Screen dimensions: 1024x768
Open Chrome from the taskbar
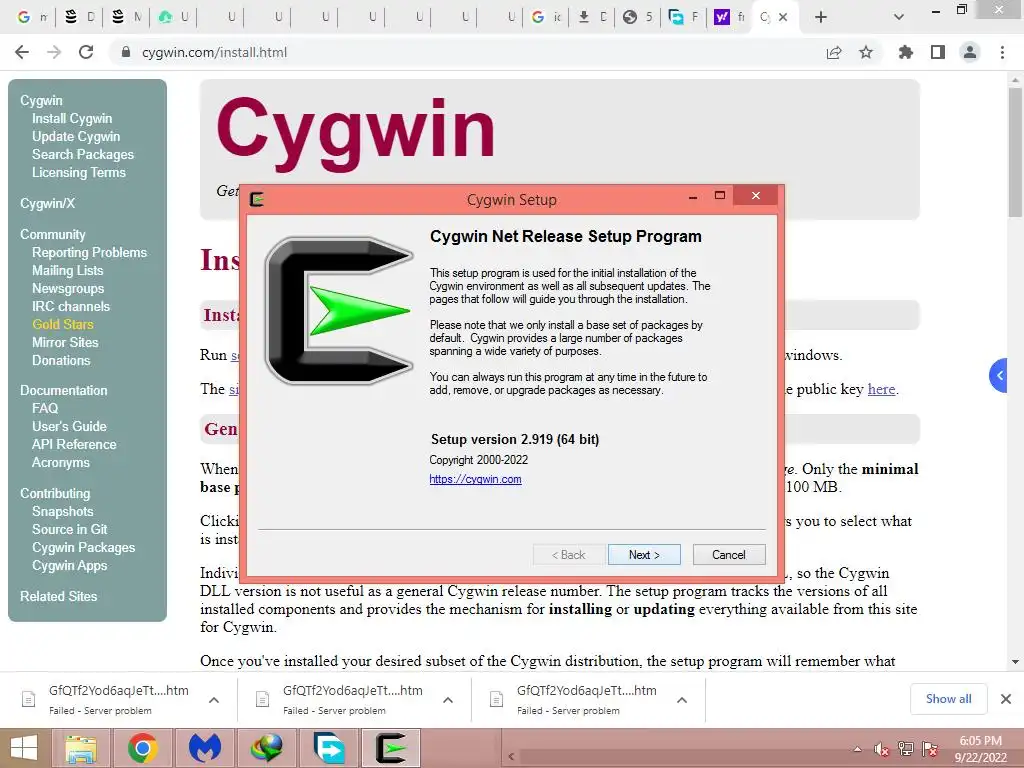point(143,748)
